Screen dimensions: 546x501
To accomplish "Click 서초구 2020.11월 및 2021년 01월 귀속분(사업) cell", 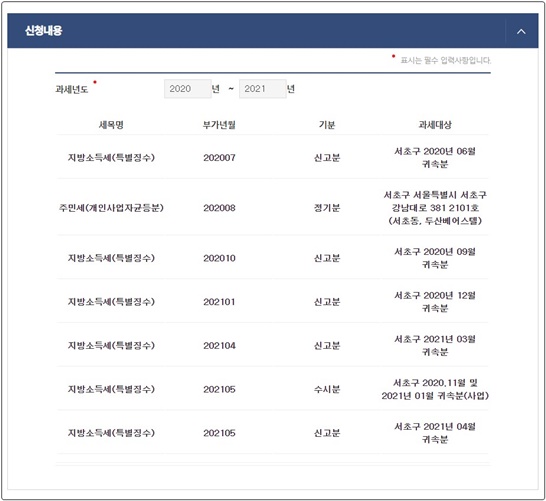I will (435, 389).
